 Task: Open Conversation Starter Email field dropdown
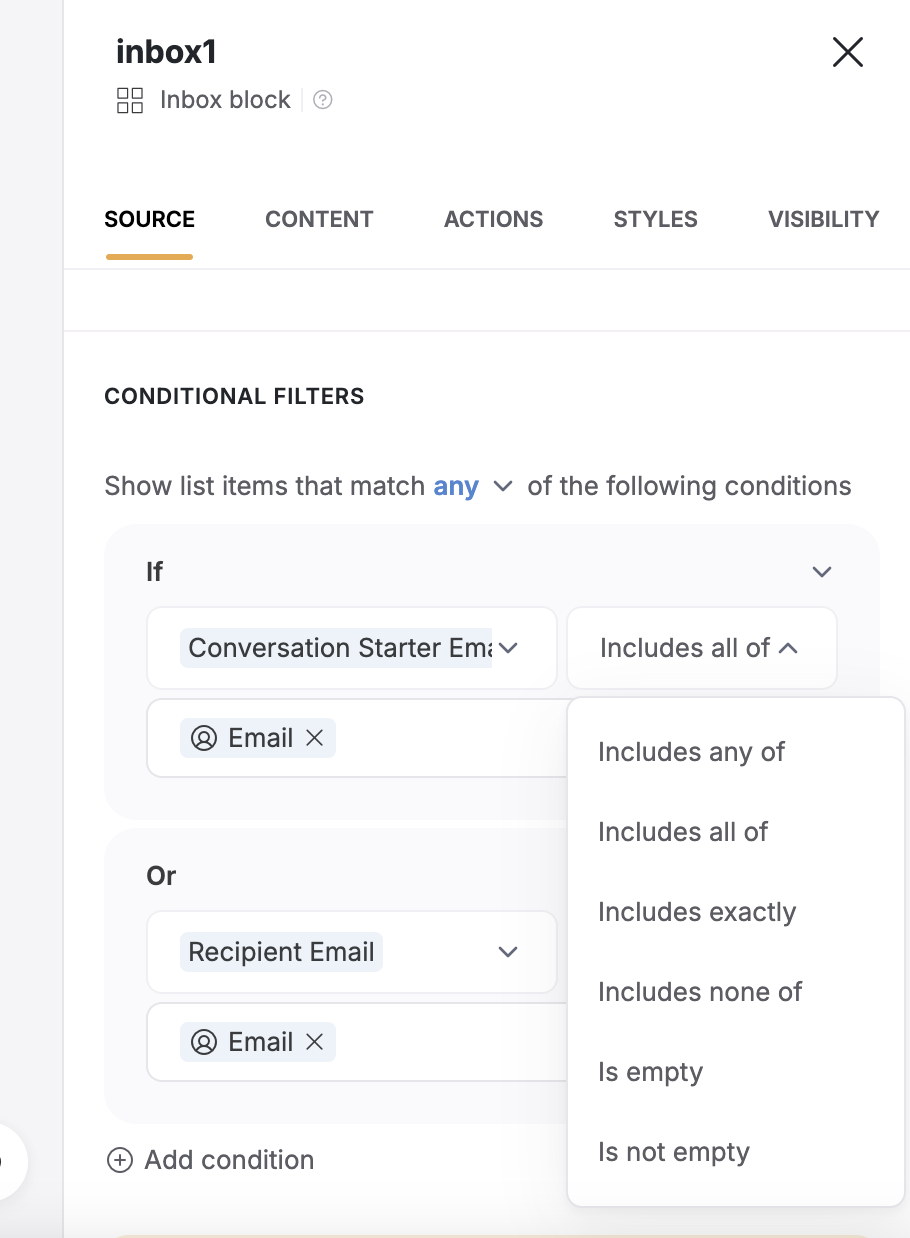click(352, 648)
